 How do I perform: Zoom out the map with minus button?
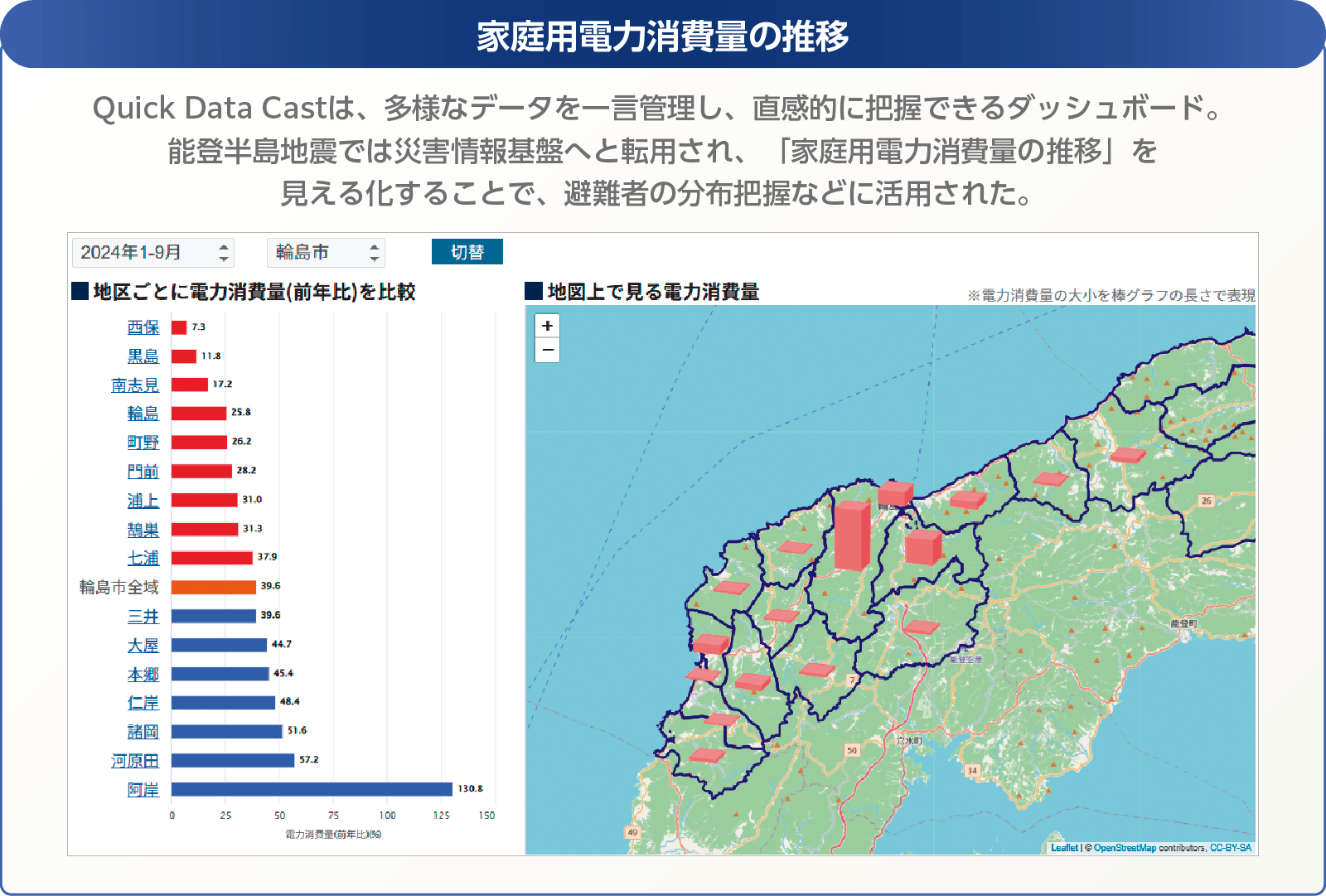pyautogui.click(x=547, y=351)
